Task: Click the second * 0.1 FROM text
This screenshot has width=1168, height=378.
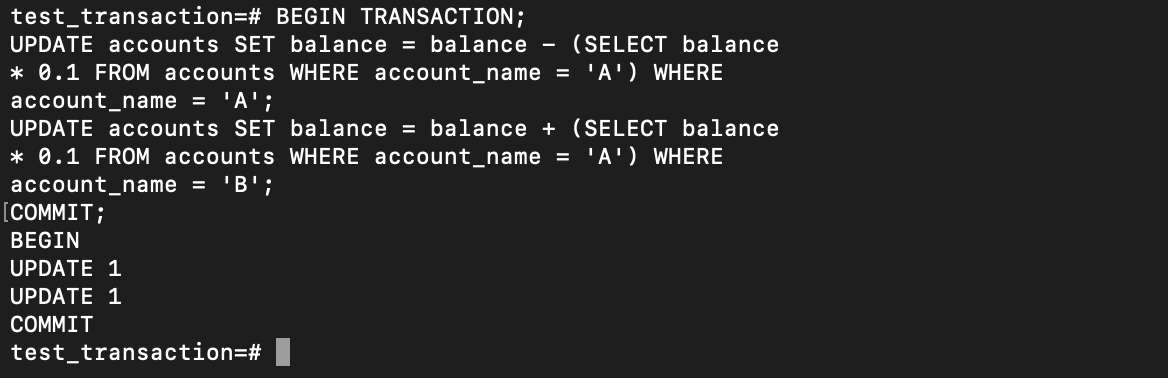Action: click(x=80, y=157)
